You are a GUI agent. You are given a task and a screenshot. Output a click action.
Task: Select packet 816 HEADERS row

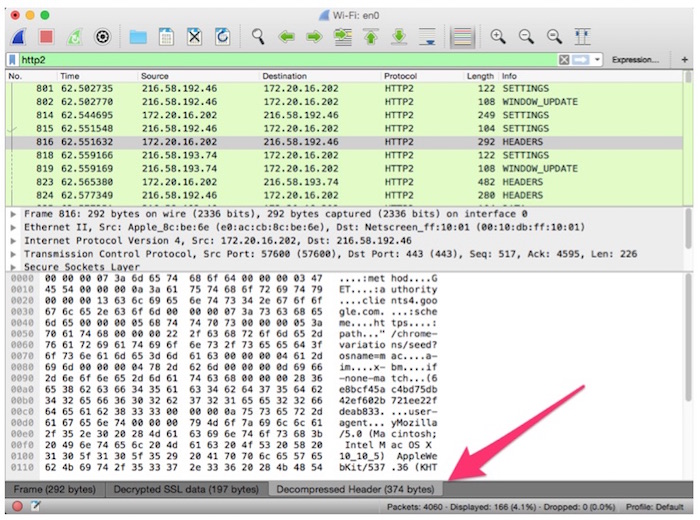pos(344,142)
